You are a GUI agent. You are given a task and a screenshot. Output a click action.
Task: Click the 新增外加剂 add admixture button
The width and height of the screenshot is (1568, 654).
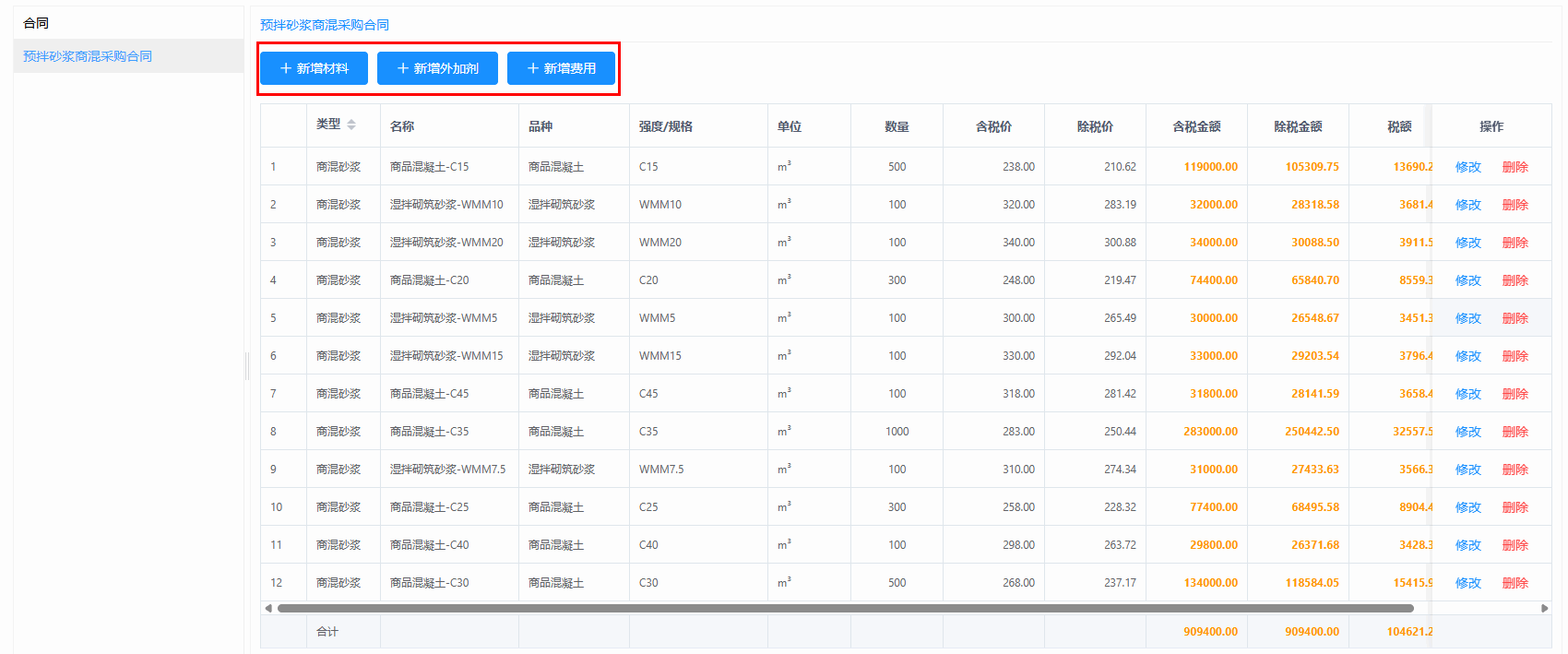[437, 68]
